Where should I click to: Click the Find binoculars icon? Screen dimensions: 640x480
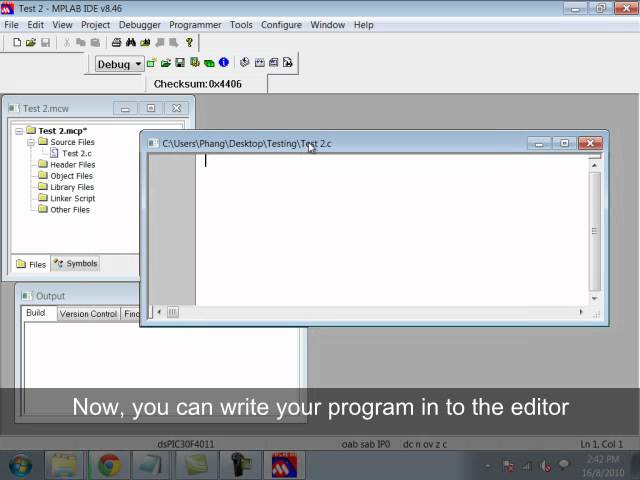point(131,42)
